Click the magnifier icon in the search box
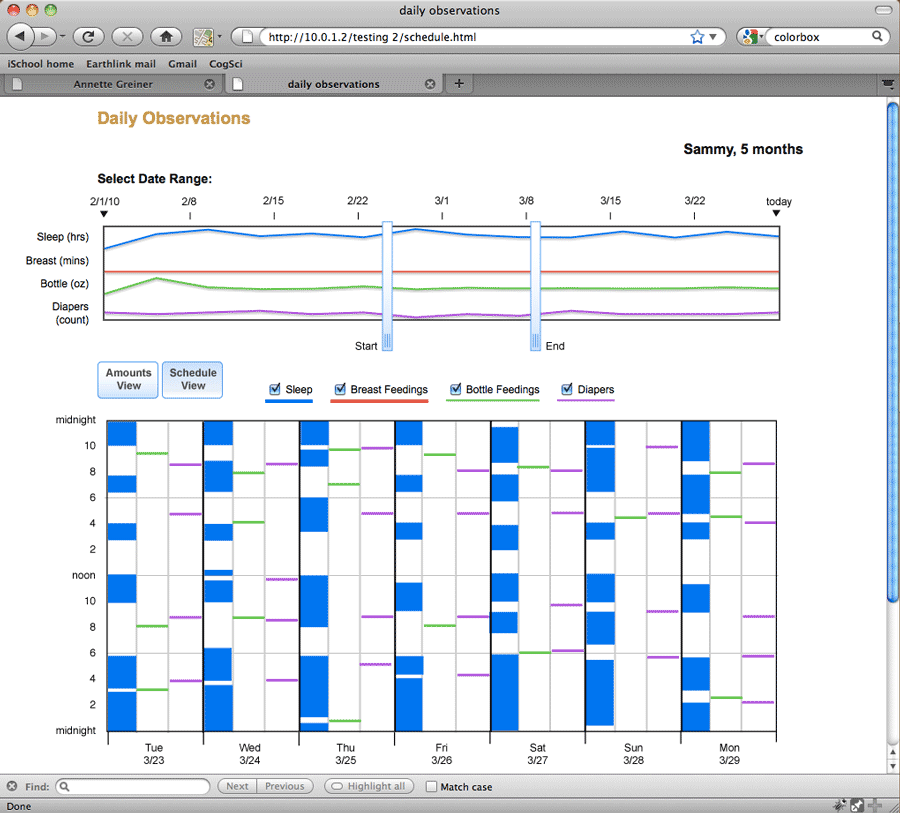Viewport: 900px width, 813px height. tap(877, 37)
